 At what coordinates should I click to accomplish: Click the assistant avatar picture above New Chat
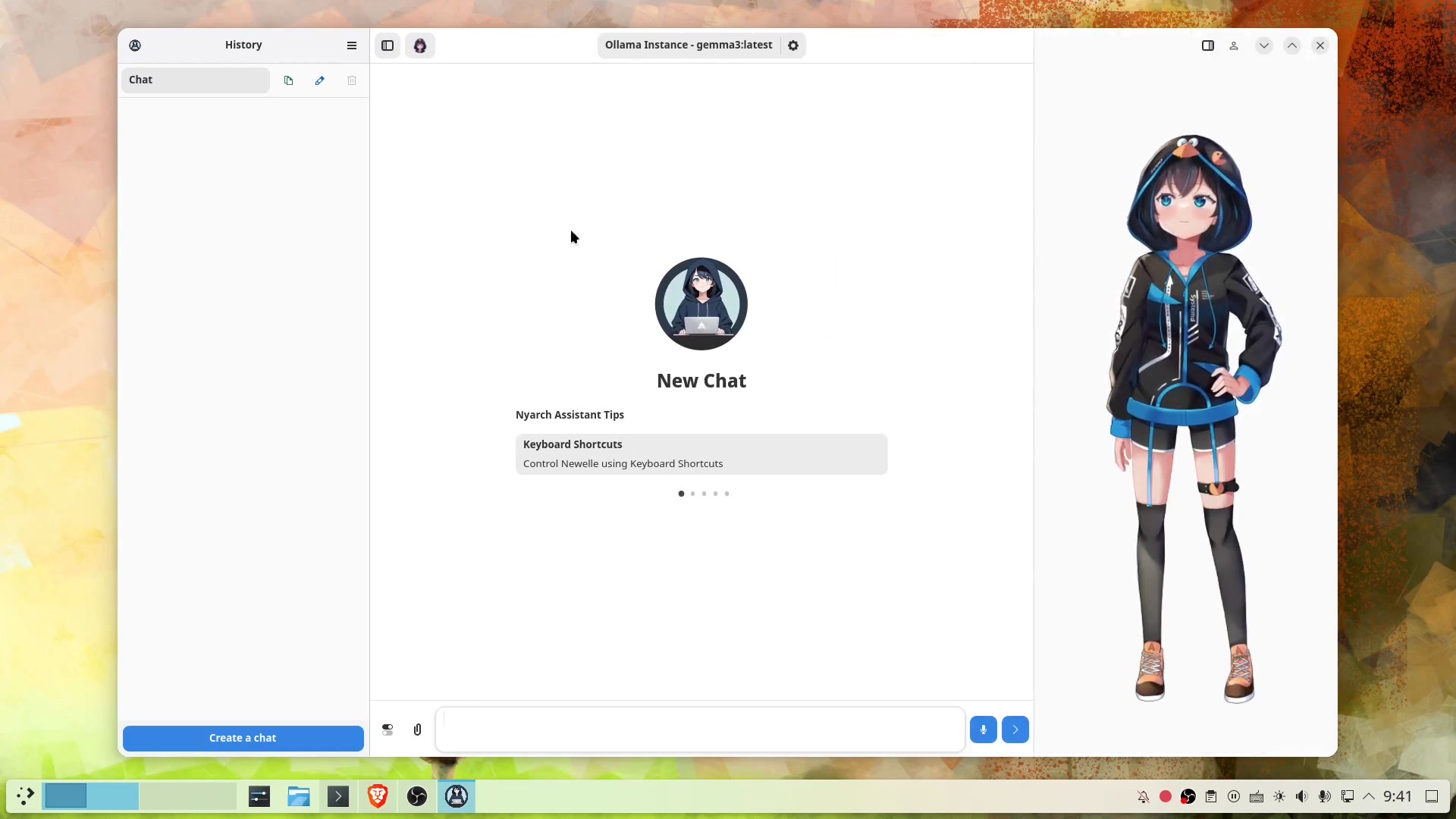tap(701, 303)
